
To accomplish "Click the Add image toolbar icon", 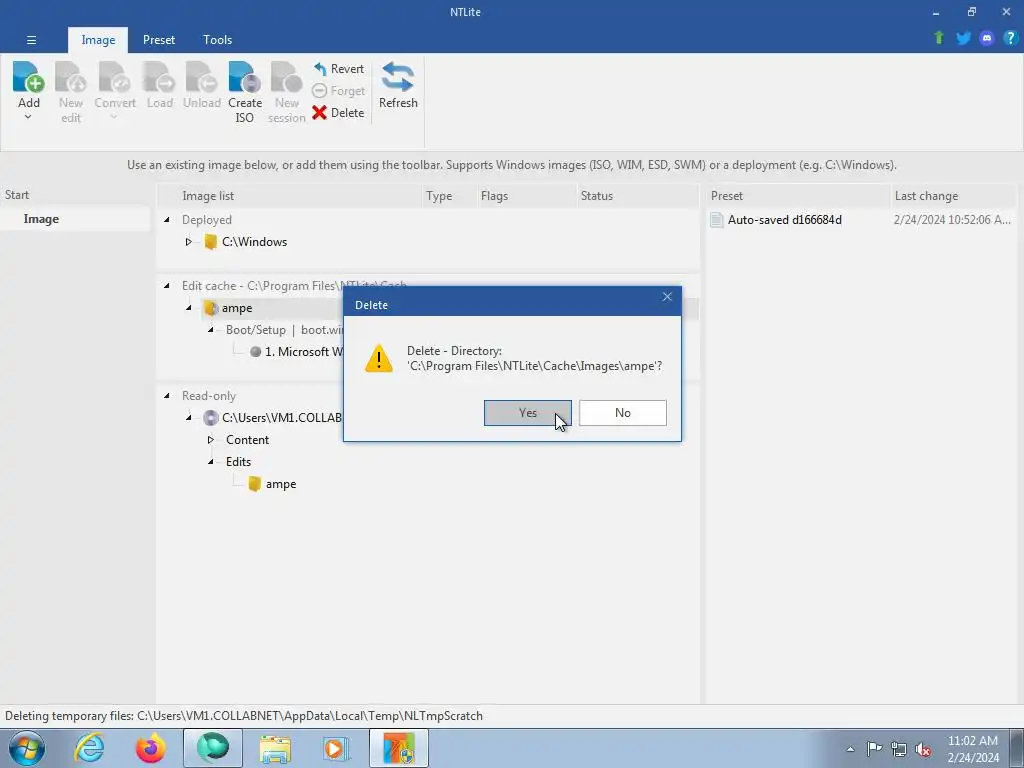I will pos(29,78).
